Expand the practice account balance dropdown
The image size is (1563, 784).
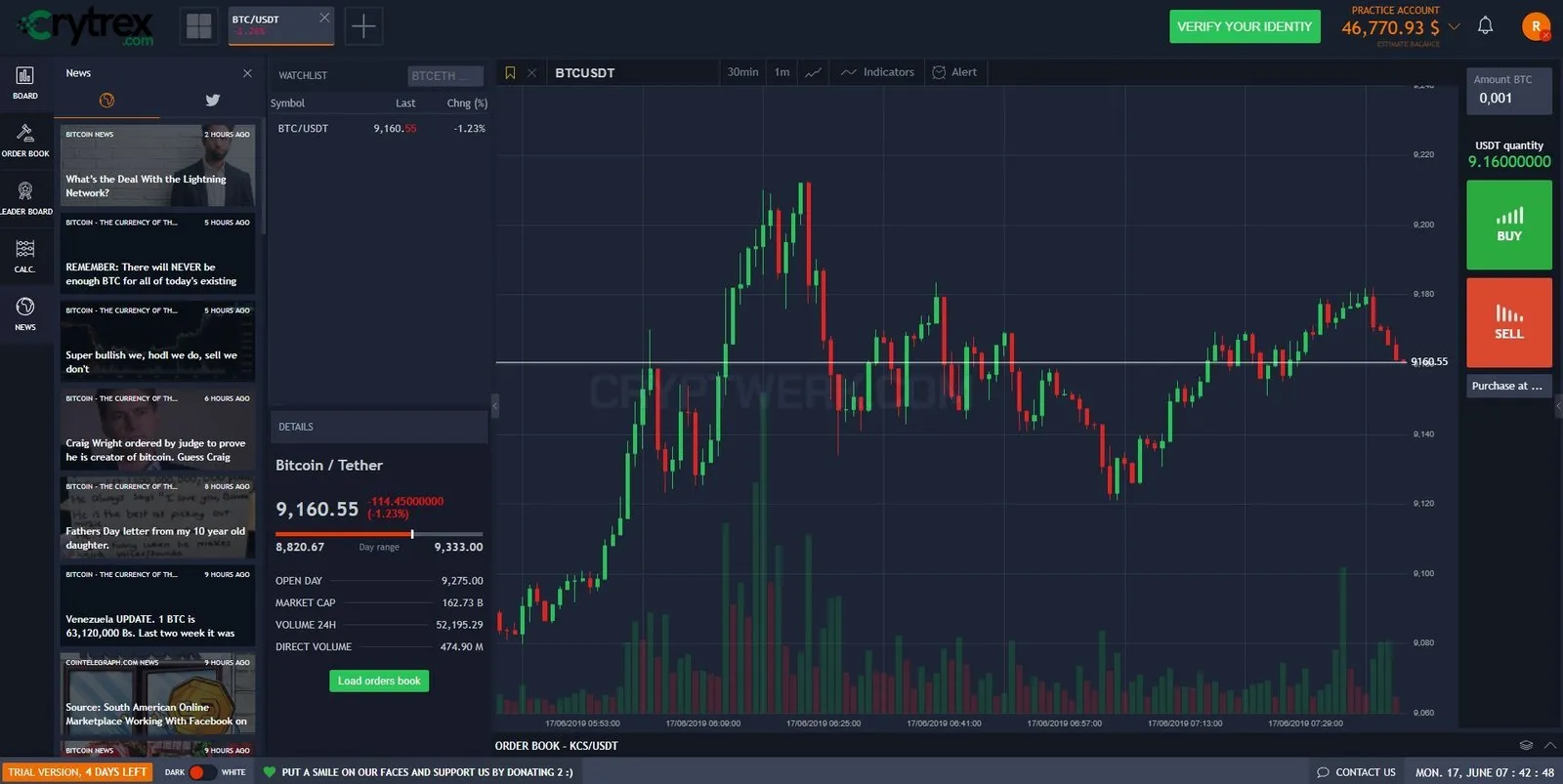click(x=1454, y=26)
